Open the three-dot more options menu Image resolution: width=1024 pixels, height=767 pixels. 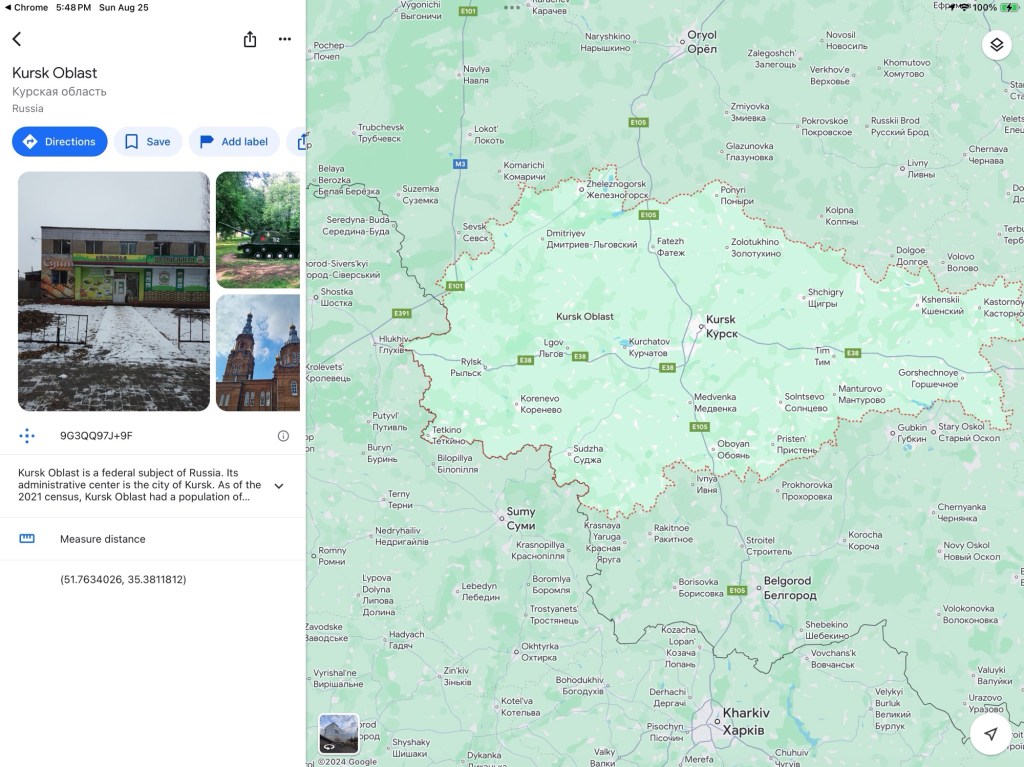click(285, 39)
